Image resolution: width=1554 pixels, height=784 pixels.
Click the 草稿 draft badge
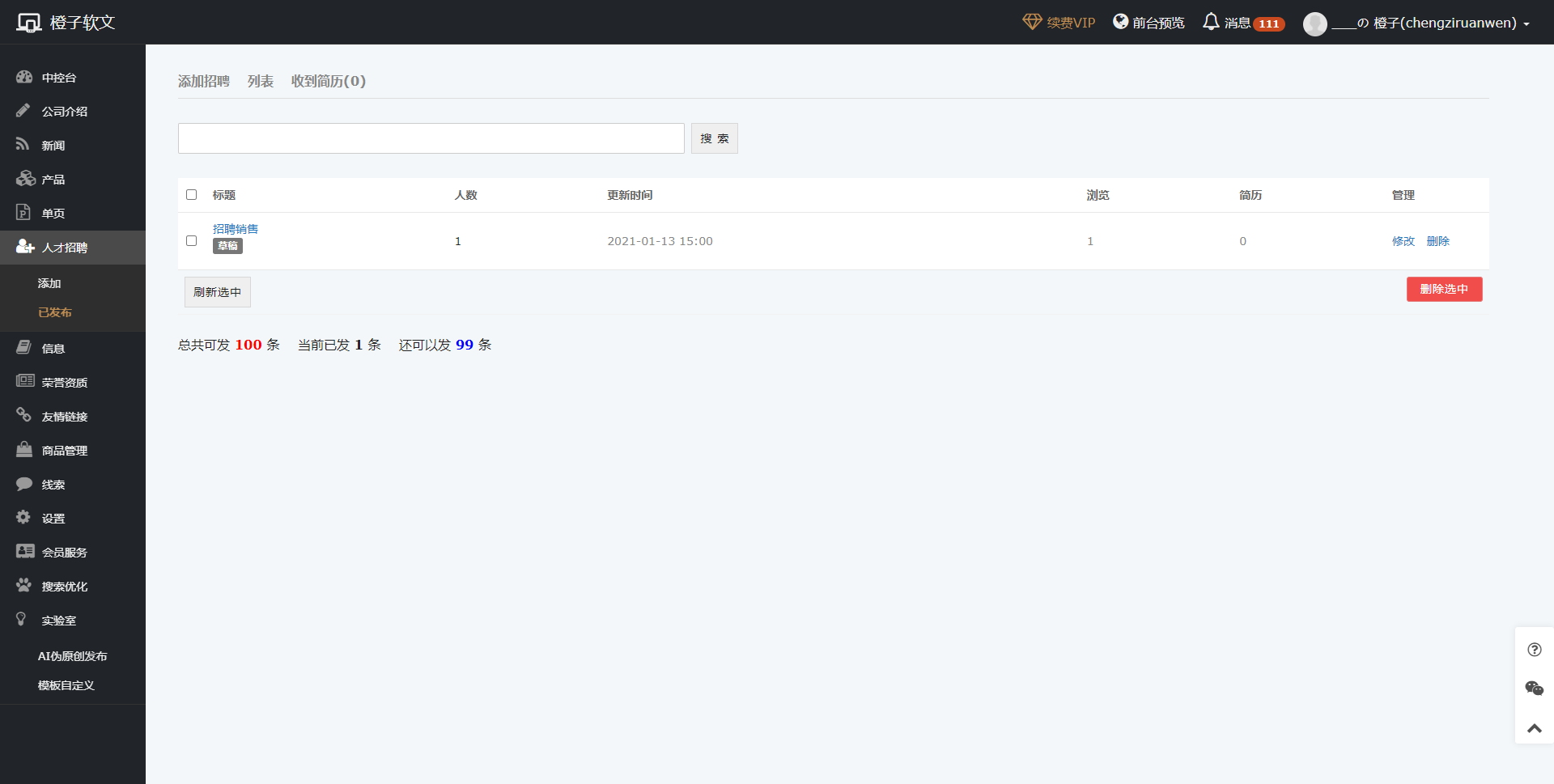tap(227, 246)
